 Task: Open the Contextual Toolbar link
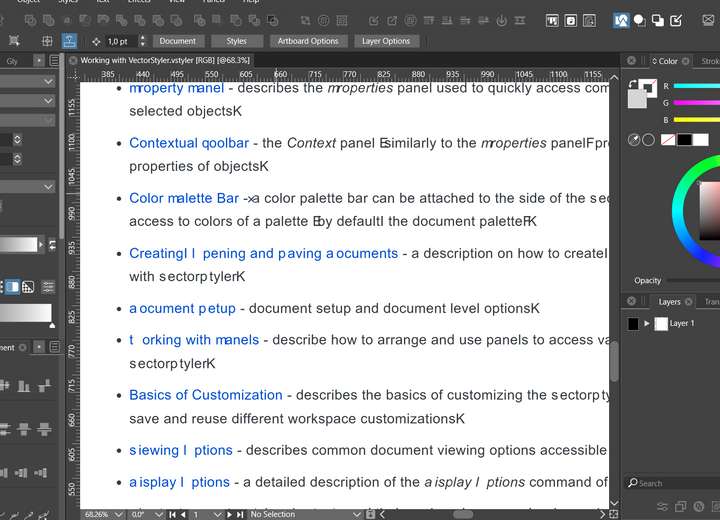coord(189,143)
